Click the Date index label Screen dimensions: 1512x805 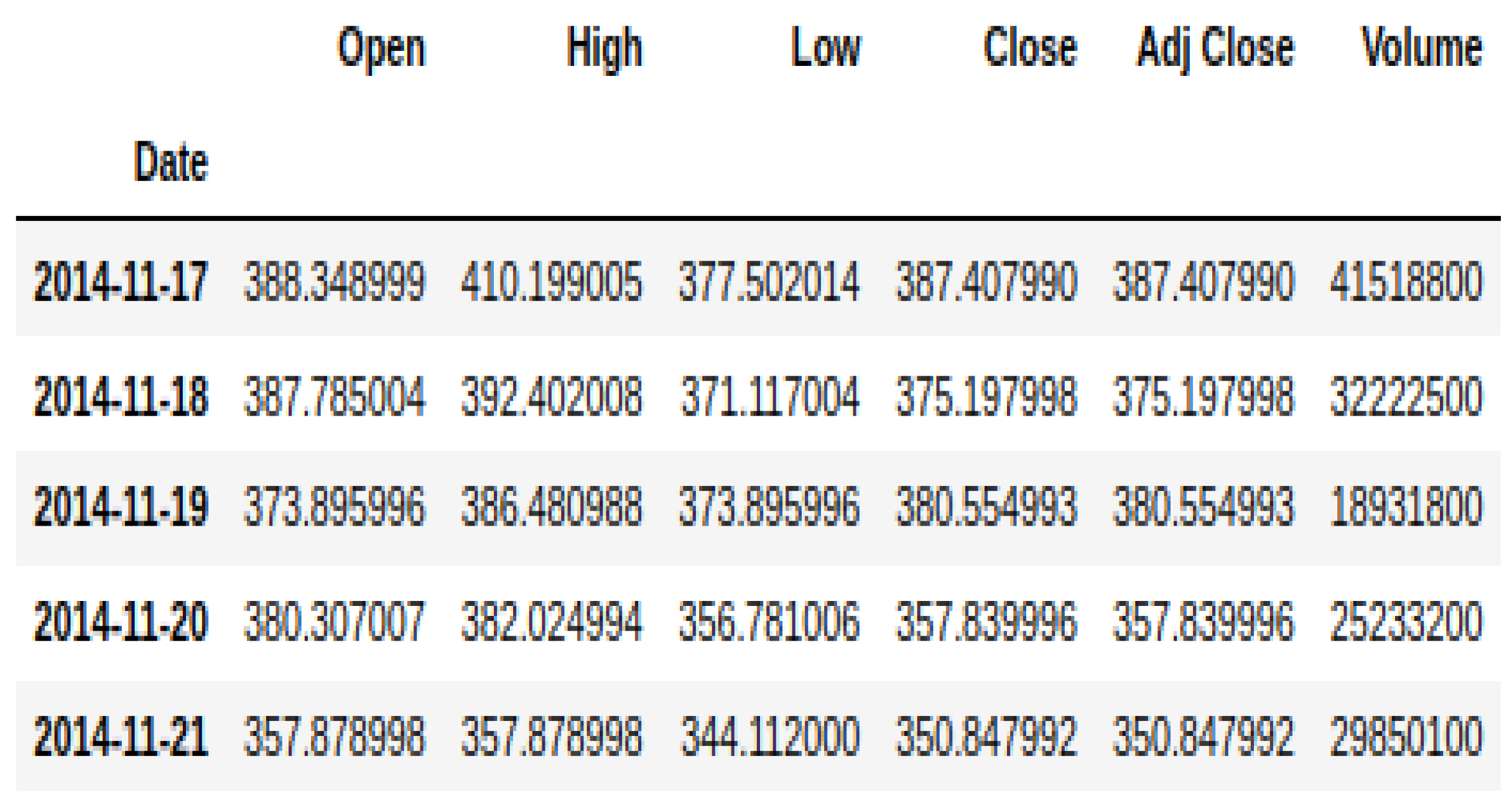[x=170, y=162]
